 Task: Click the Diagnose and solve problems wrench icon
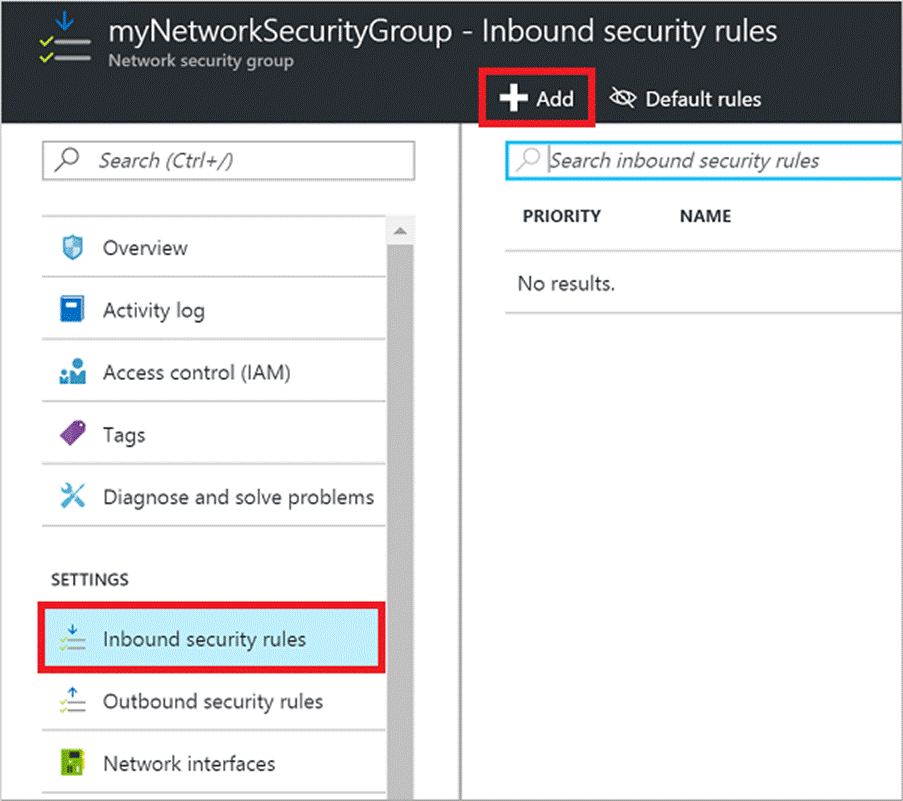pyautogui.click(x=73, y=497)
